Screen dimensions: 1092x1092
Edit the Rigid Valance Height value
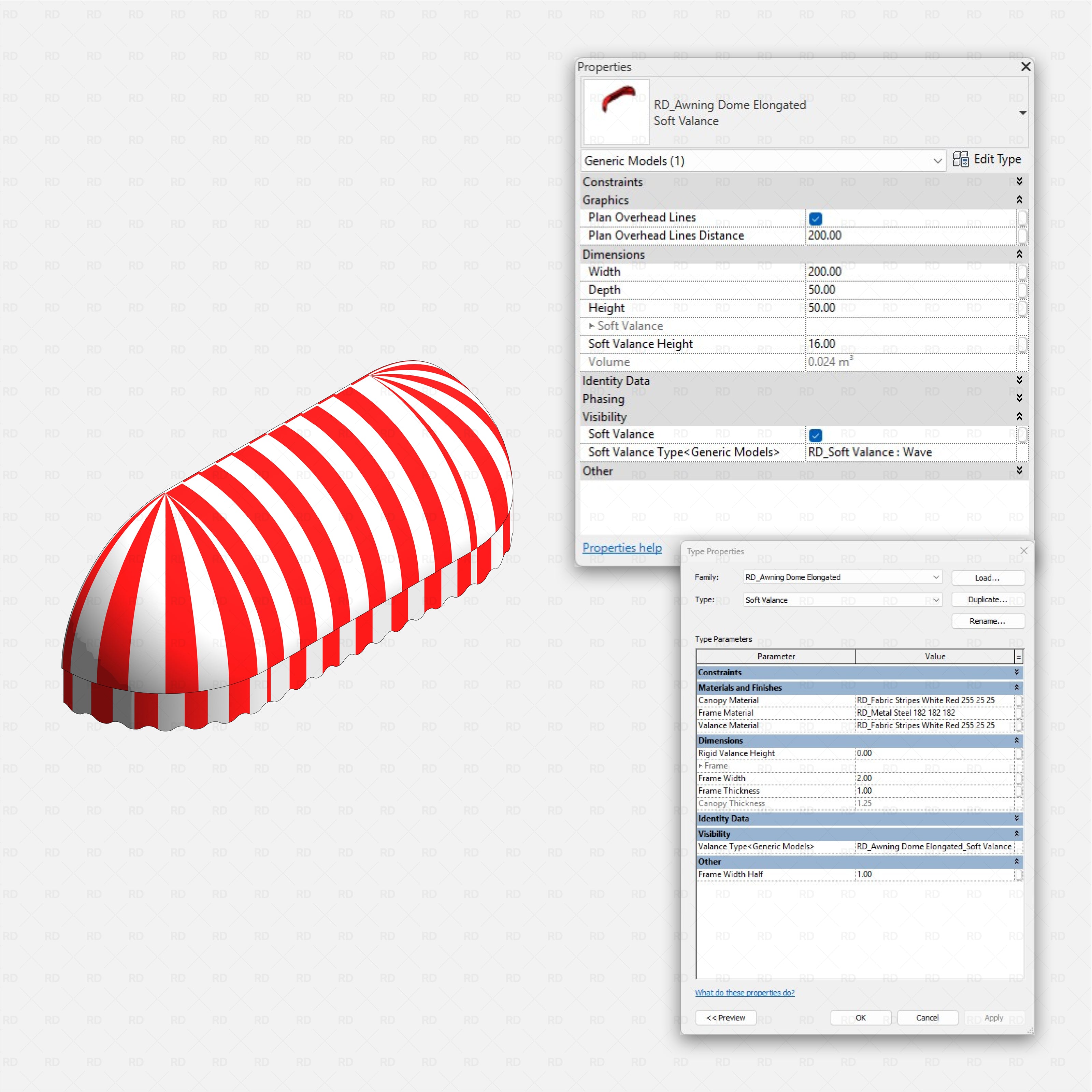pos(934,753)
